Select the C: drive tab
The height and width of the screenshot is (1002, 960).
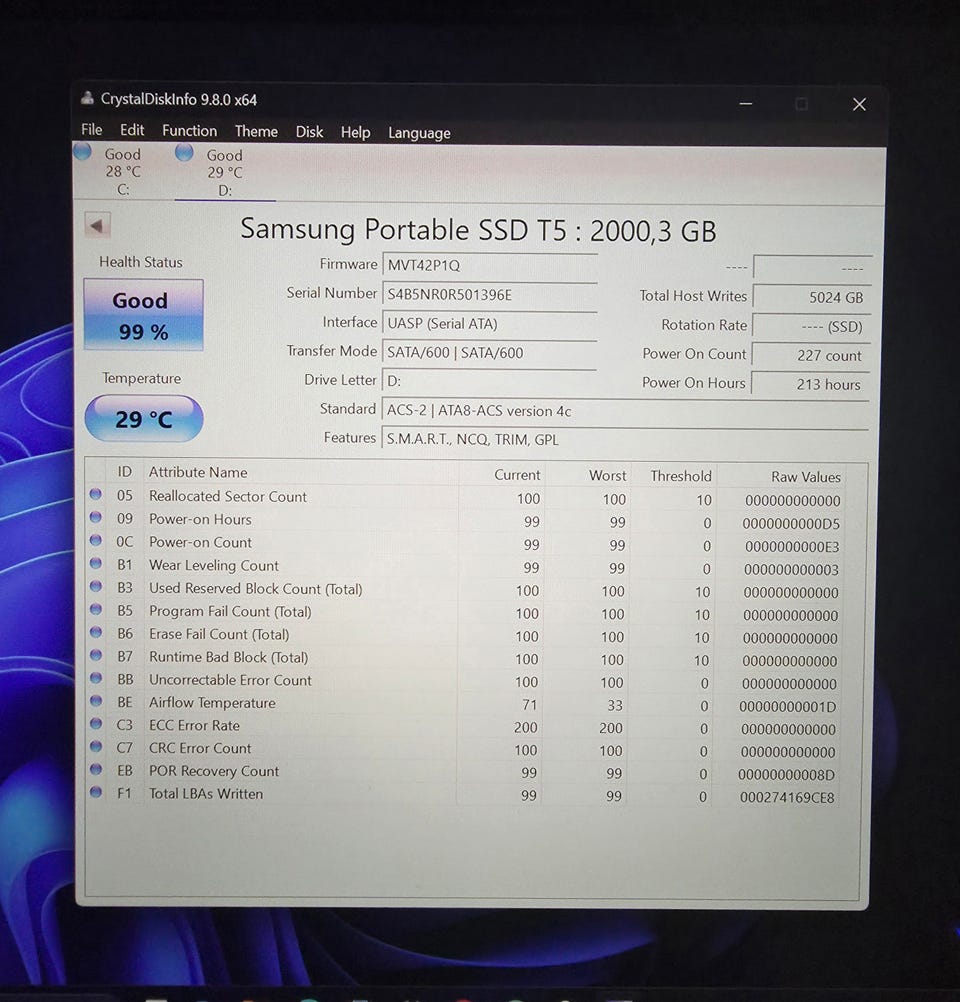click(x=123, y=172)
